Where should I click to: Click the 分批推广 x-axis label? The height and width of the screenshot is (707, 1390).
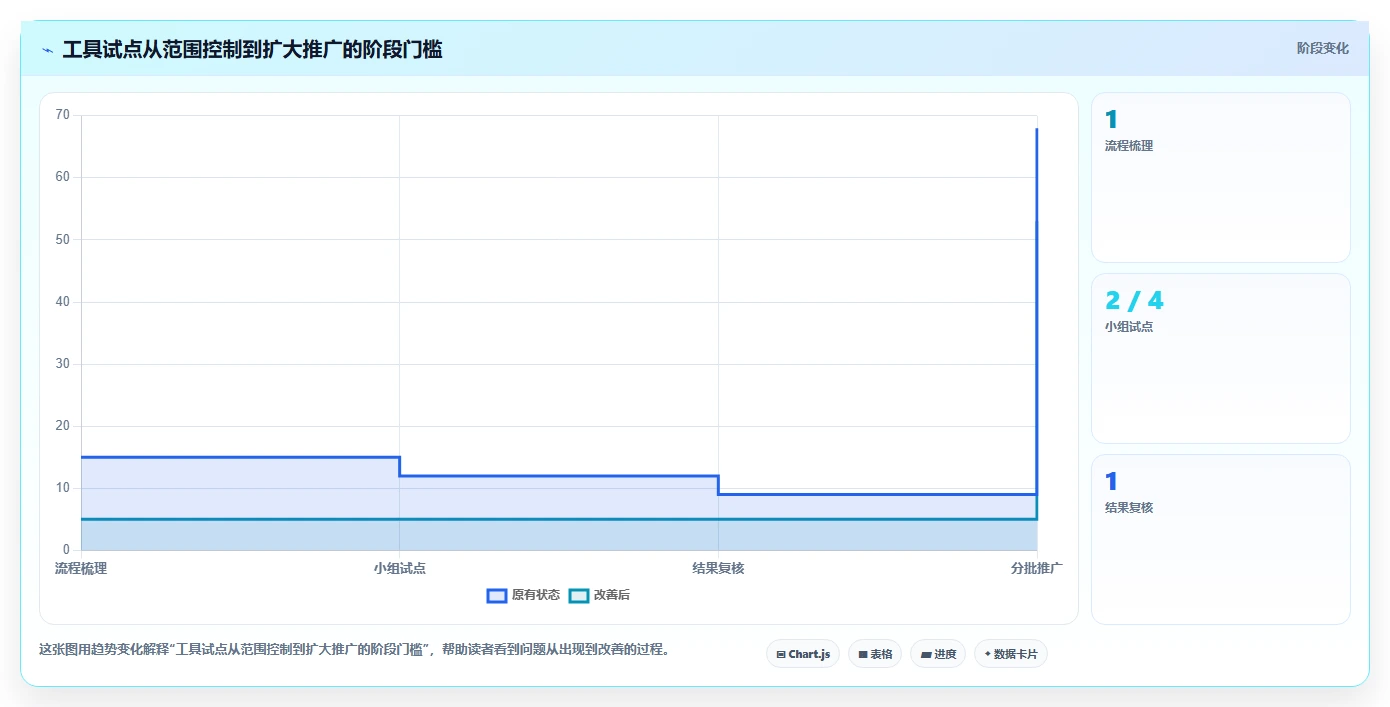(x=1037, y=568)
